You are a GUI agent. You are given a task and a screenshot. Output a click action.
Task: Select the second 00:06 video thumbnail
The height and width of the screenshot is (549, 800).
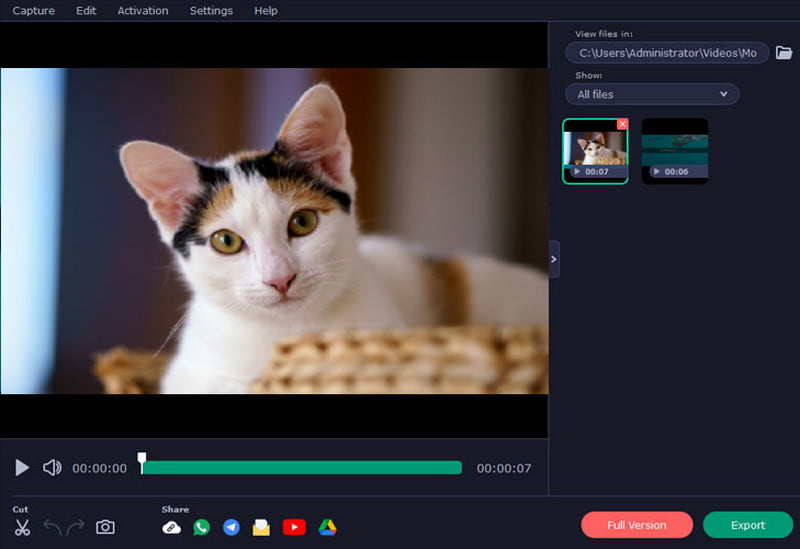tap(674, 150)
